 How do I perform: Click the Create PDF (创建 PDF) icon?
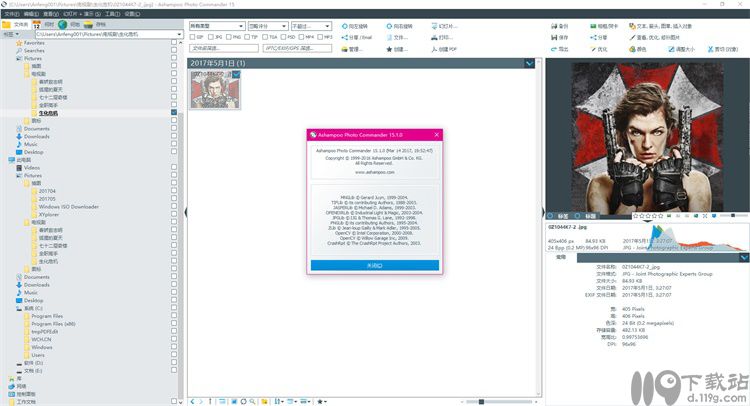(434, 49)
